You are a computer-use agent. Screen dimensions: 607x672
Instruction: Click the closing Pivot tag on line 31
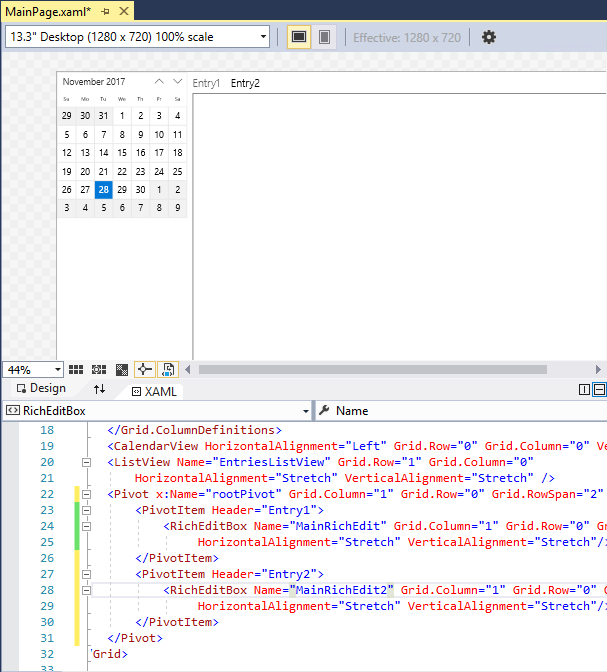[x=135, y=638]
